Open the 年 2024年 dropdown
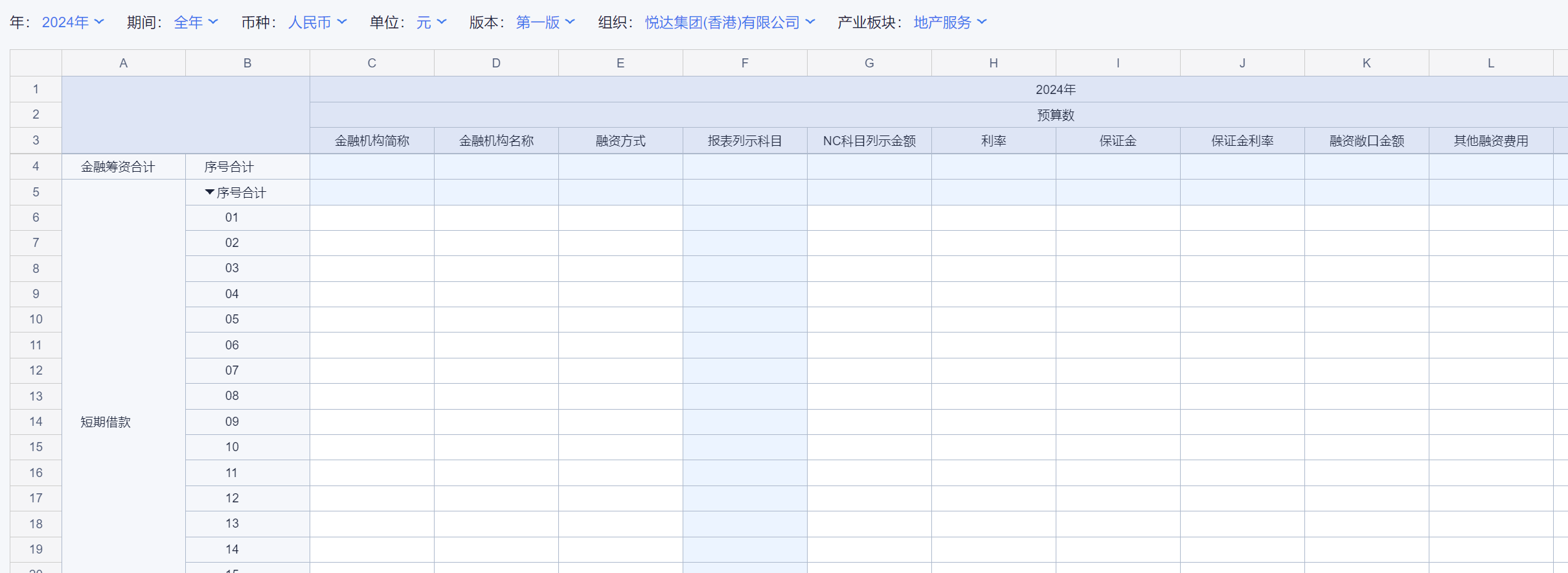This screenshot has height=573, width=1568. (x=73, y=22)
